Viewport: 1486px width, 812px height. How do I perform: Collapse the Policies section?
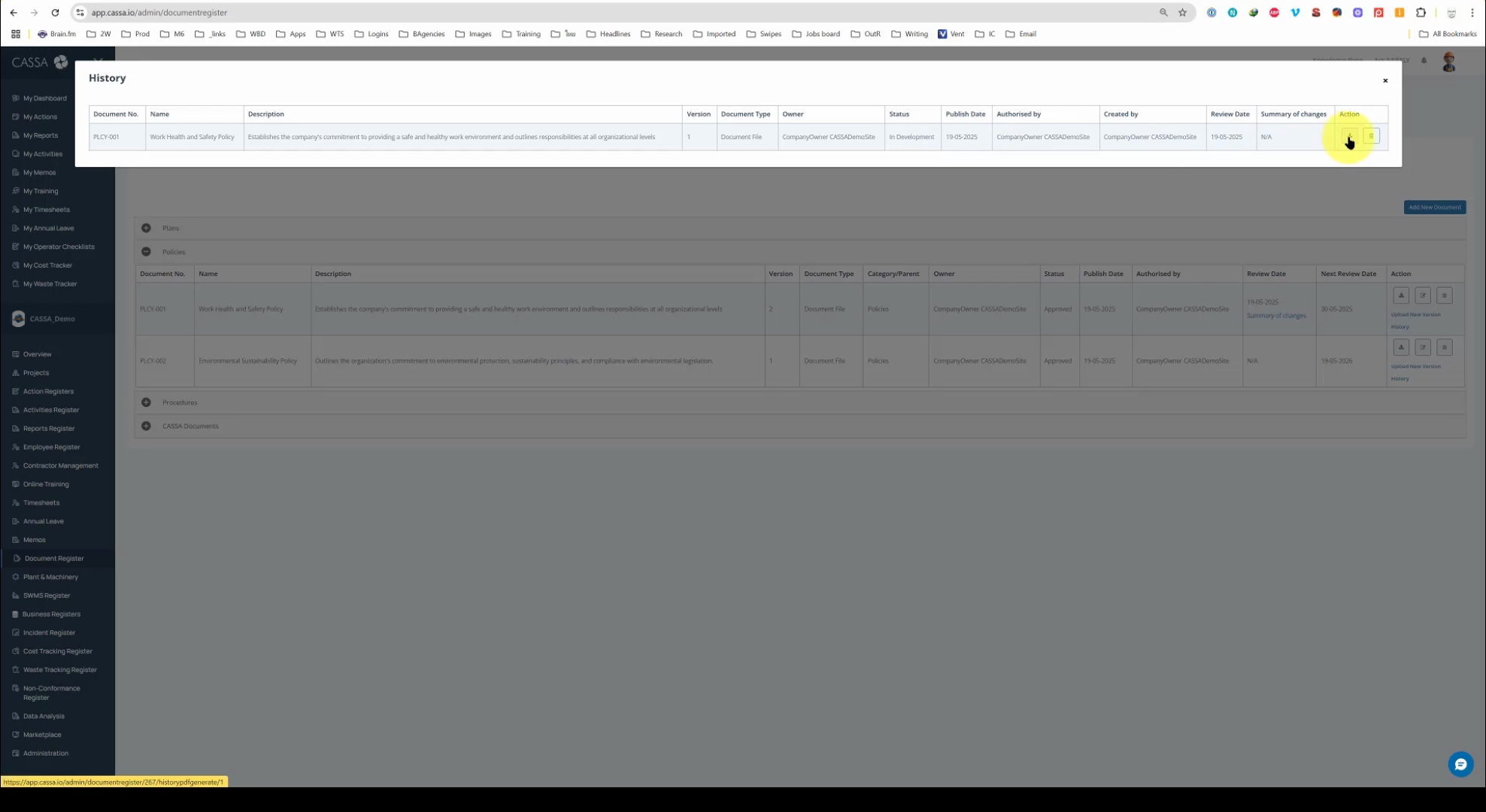point(146,252)
